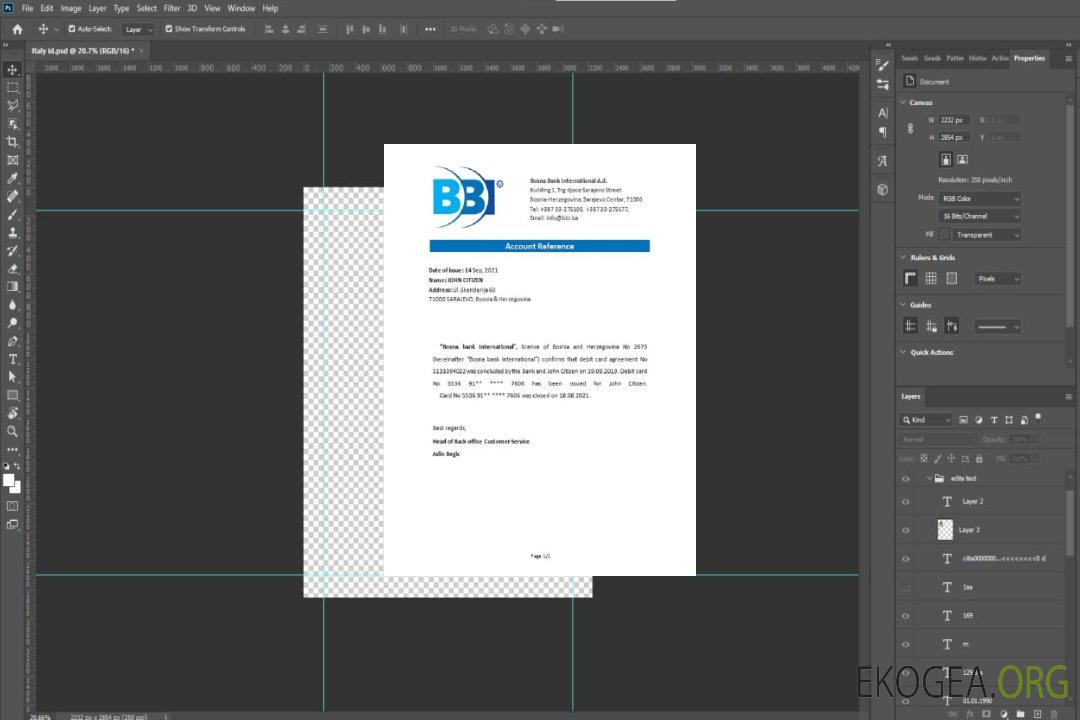Click the canvas width field
The width and height of the screenshot is (1080, 720).
[x=954, y=120]
